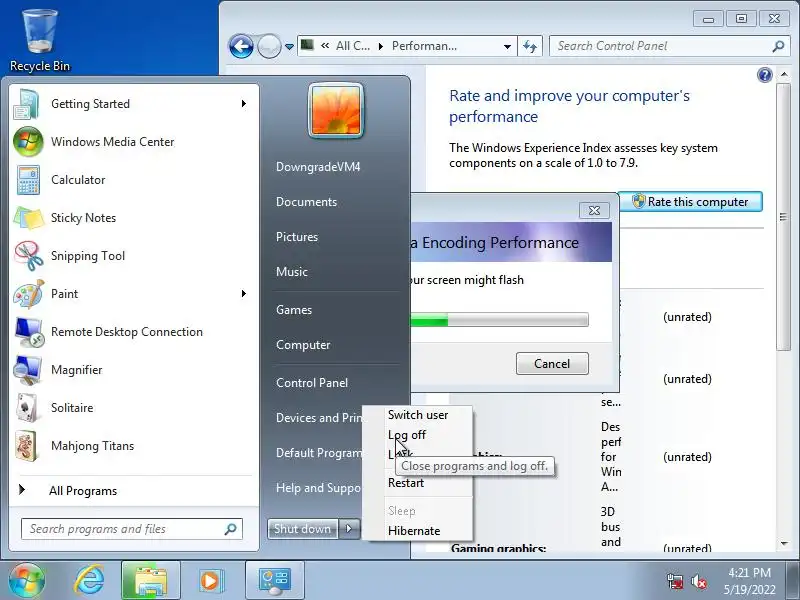Cancel the encoding performance assessment
This screenshot has width=800, height=600.
tap(552, 363)
